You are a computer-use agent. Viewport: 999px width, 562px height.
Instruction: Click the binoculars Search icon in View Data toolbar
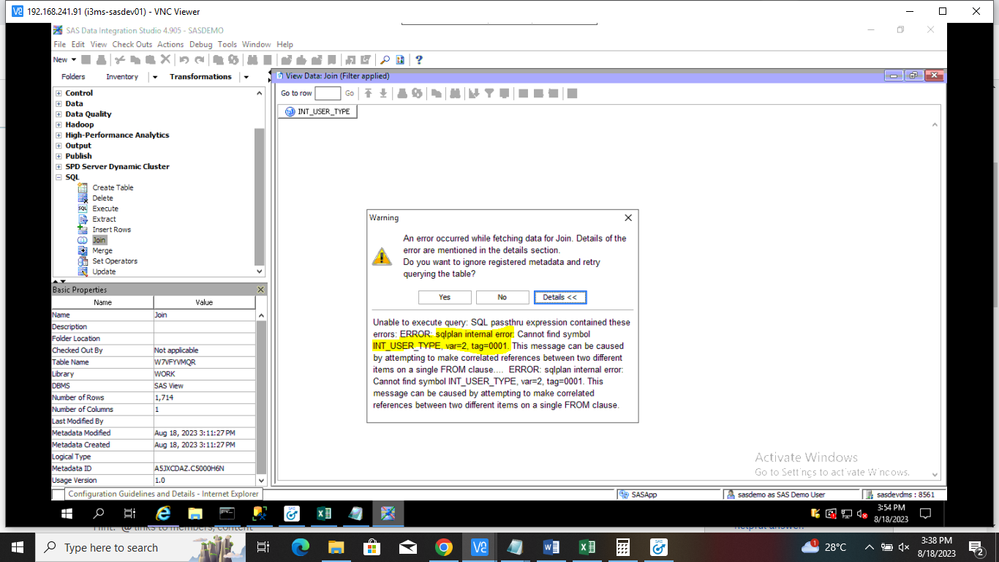455,94
